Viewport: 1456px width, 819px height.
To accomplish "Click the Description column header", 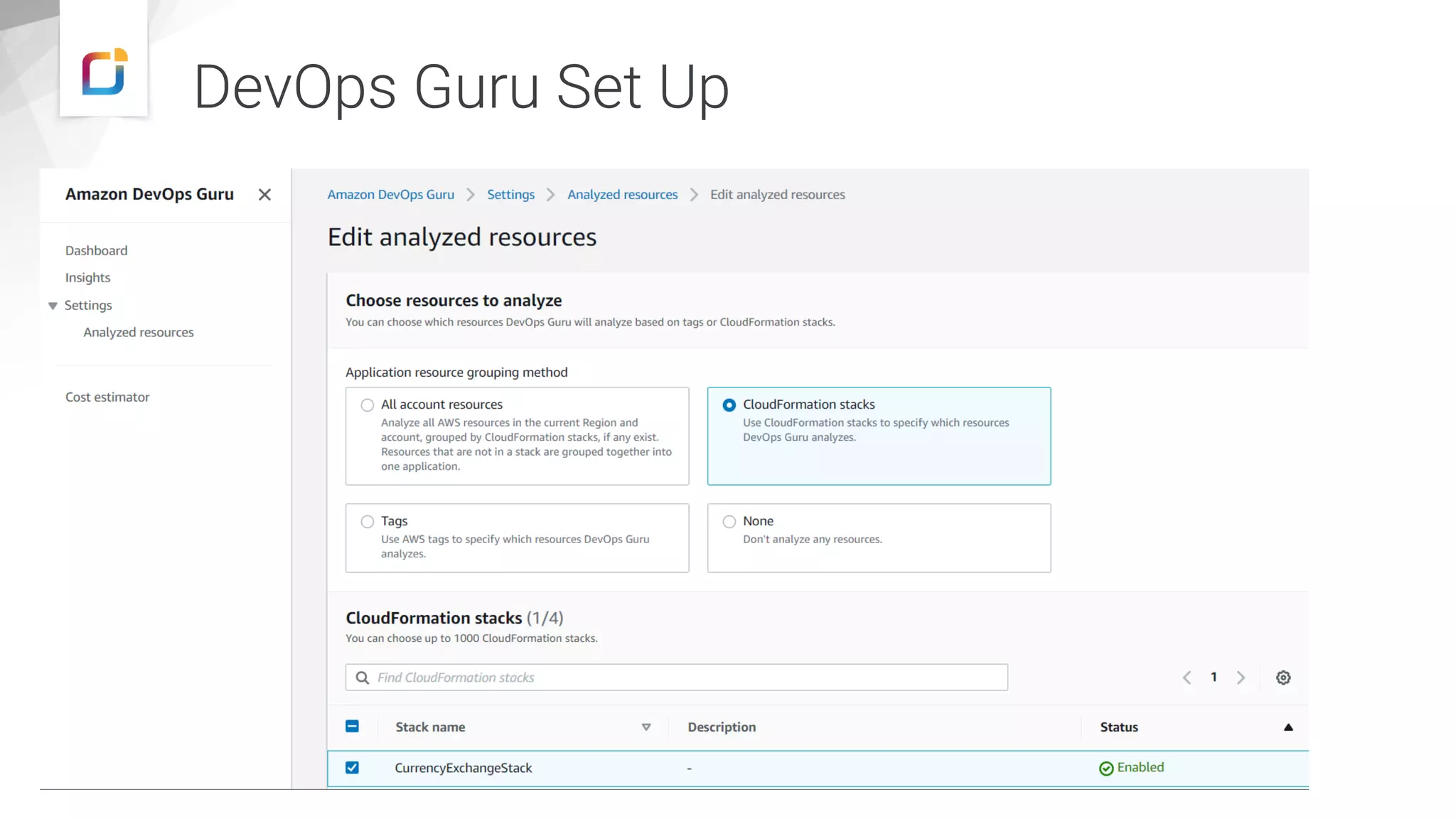I will tap(722, 727).
